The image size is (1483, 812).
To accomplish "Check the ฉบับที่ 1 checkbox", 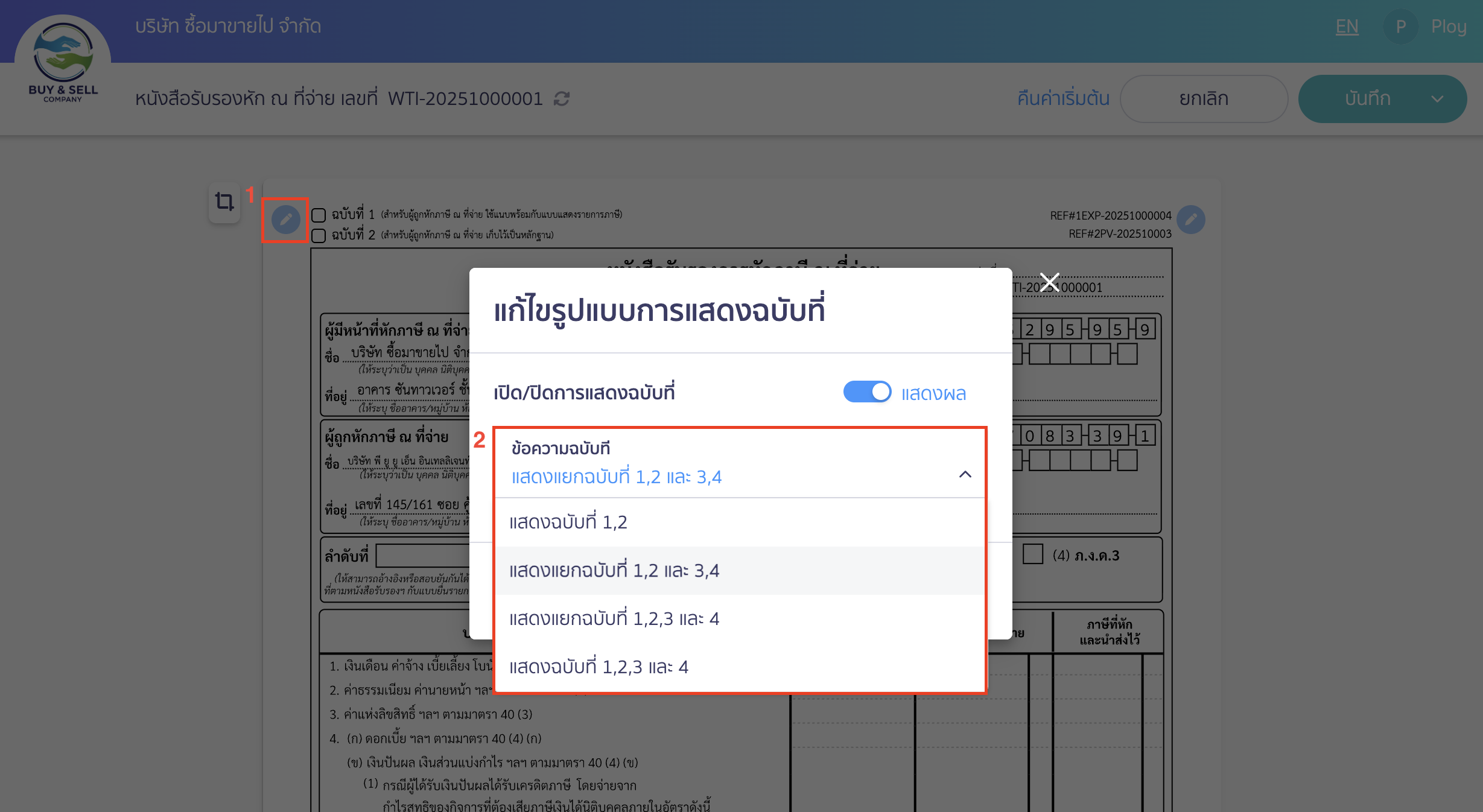I will (x=319, y=214).
